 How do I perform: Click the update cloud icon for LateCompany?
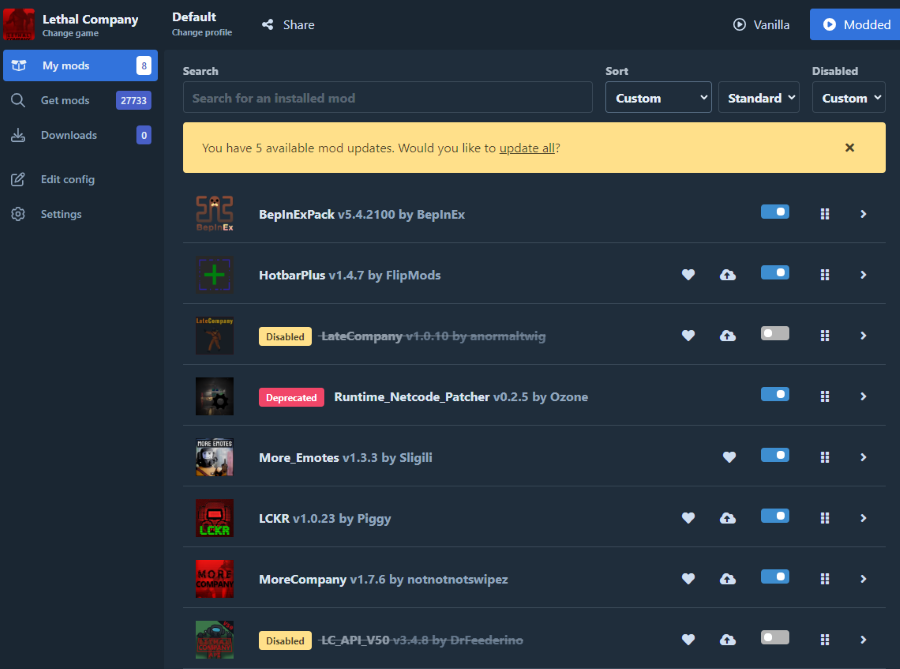pyautogui.click(x=728, y=336)
